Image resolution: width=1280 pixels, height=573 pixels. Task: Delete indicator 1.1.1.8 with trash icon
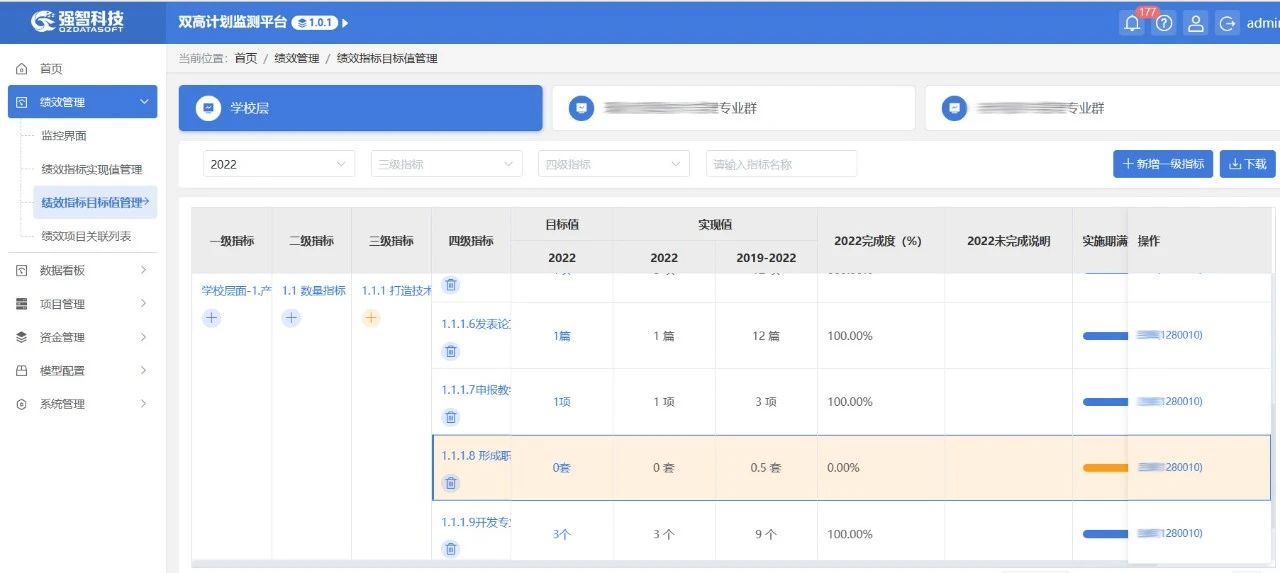(x=451, y=483)
